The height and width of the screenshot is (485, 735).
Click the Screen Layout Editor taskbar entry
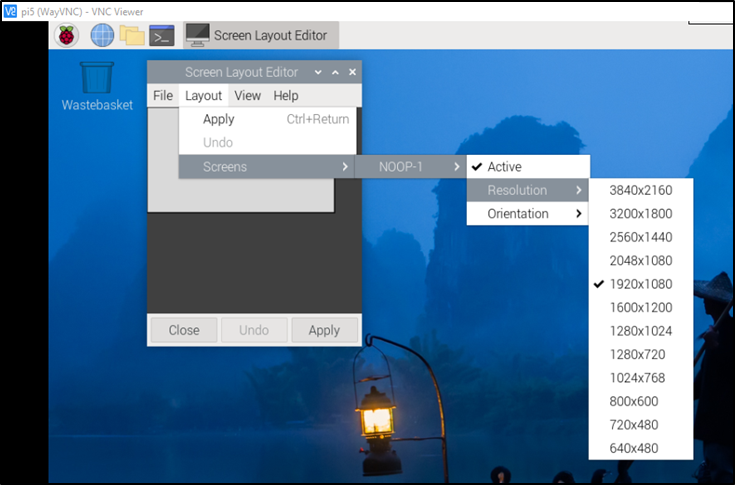click(x=261, y=35)
